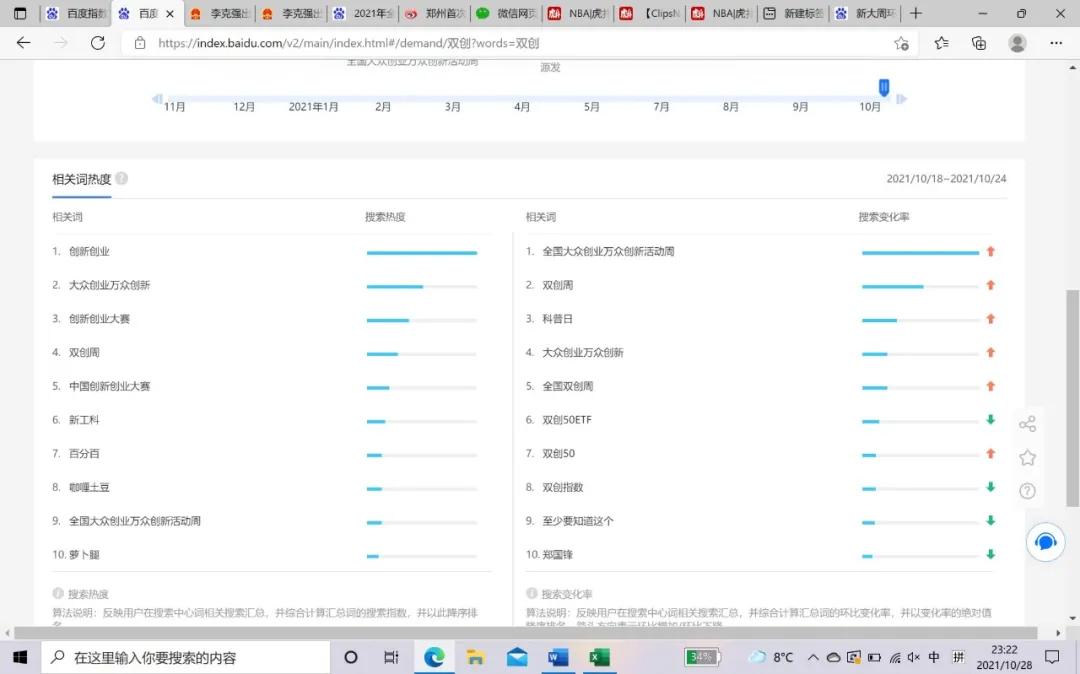The height and width of the screenshot is (674, 1080).
Task: Click the address bar URL
Action: (x=349, y=43)
